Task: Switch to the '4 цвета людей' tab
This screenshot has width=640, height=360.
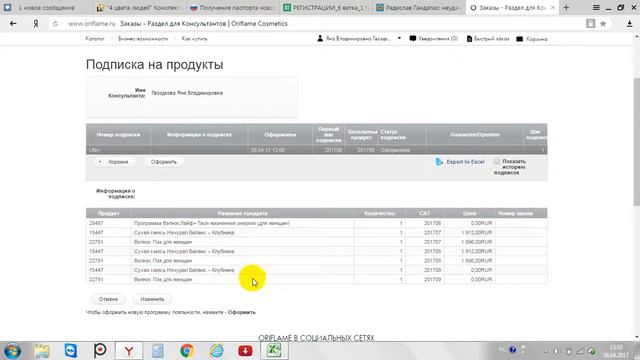Action: [x=139, y=7]
